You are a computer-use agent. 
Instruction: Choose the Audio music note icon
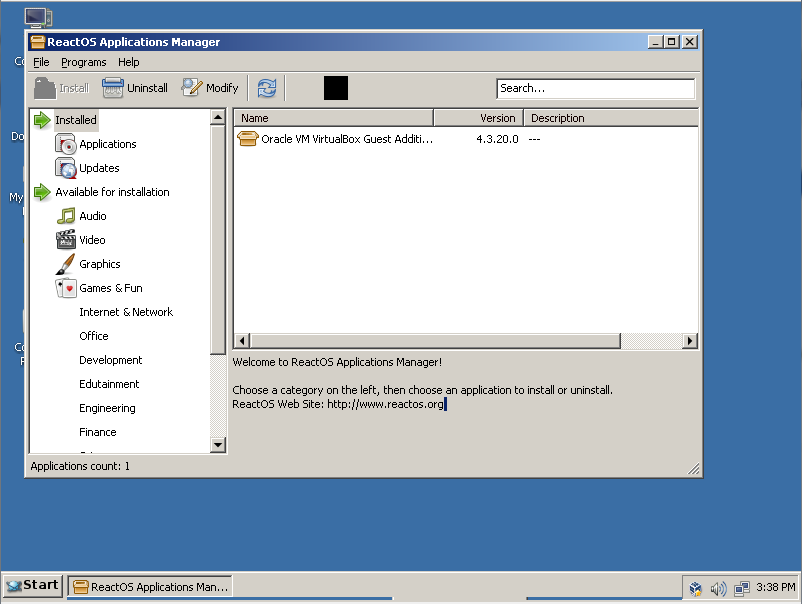click(65, 216)
